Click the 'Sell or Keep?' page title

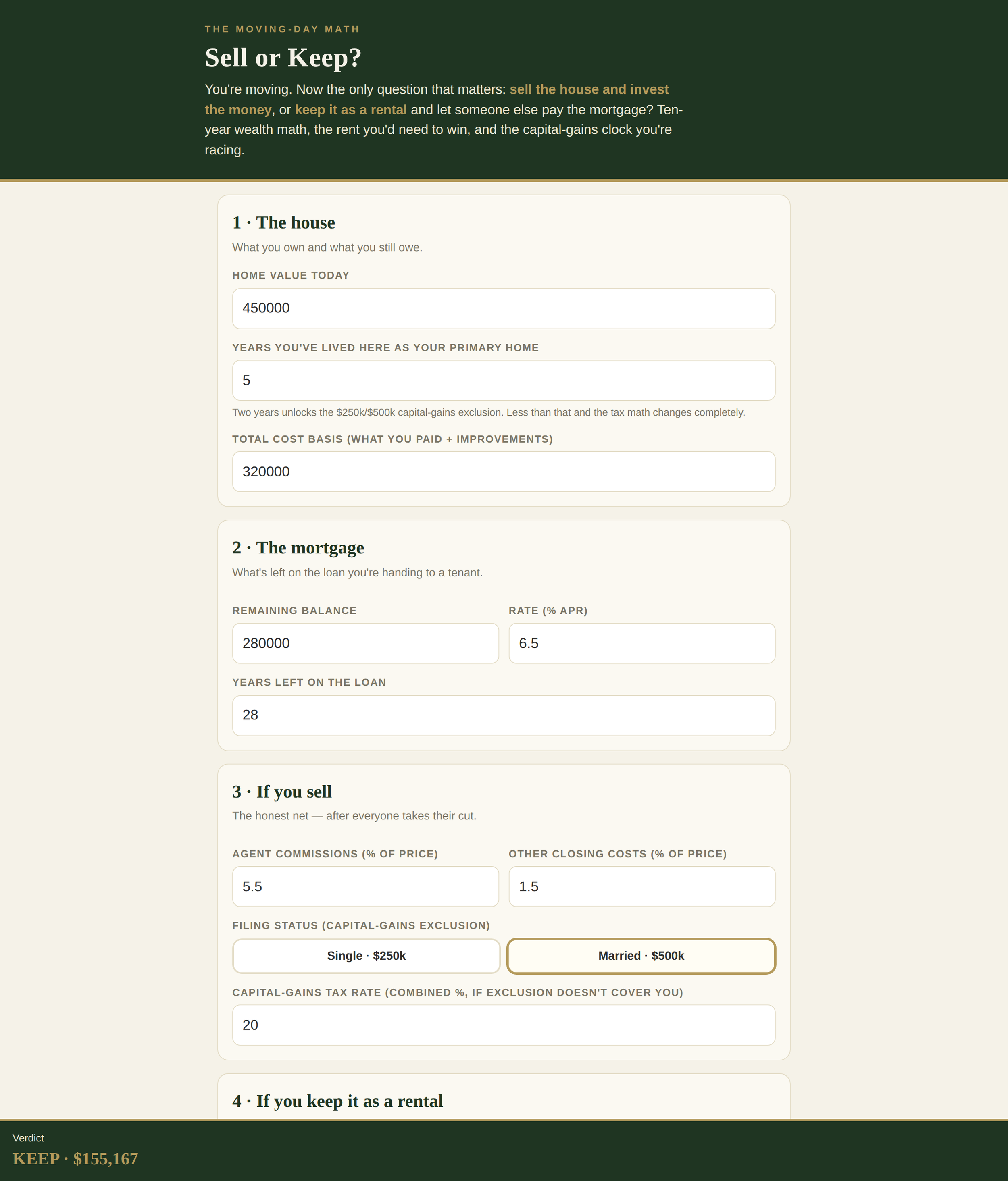click(x=283, y=58)
